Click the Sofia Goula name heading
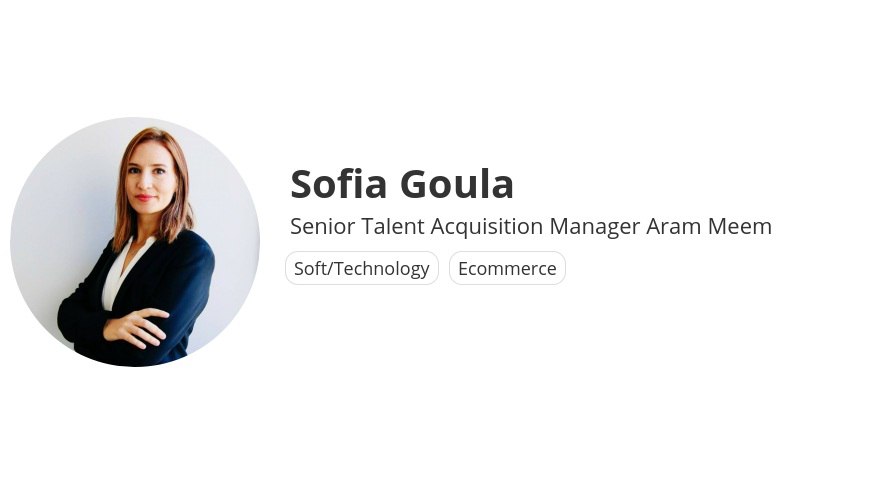876x485 pixels. pyautogui.click(x=402, y=184)
